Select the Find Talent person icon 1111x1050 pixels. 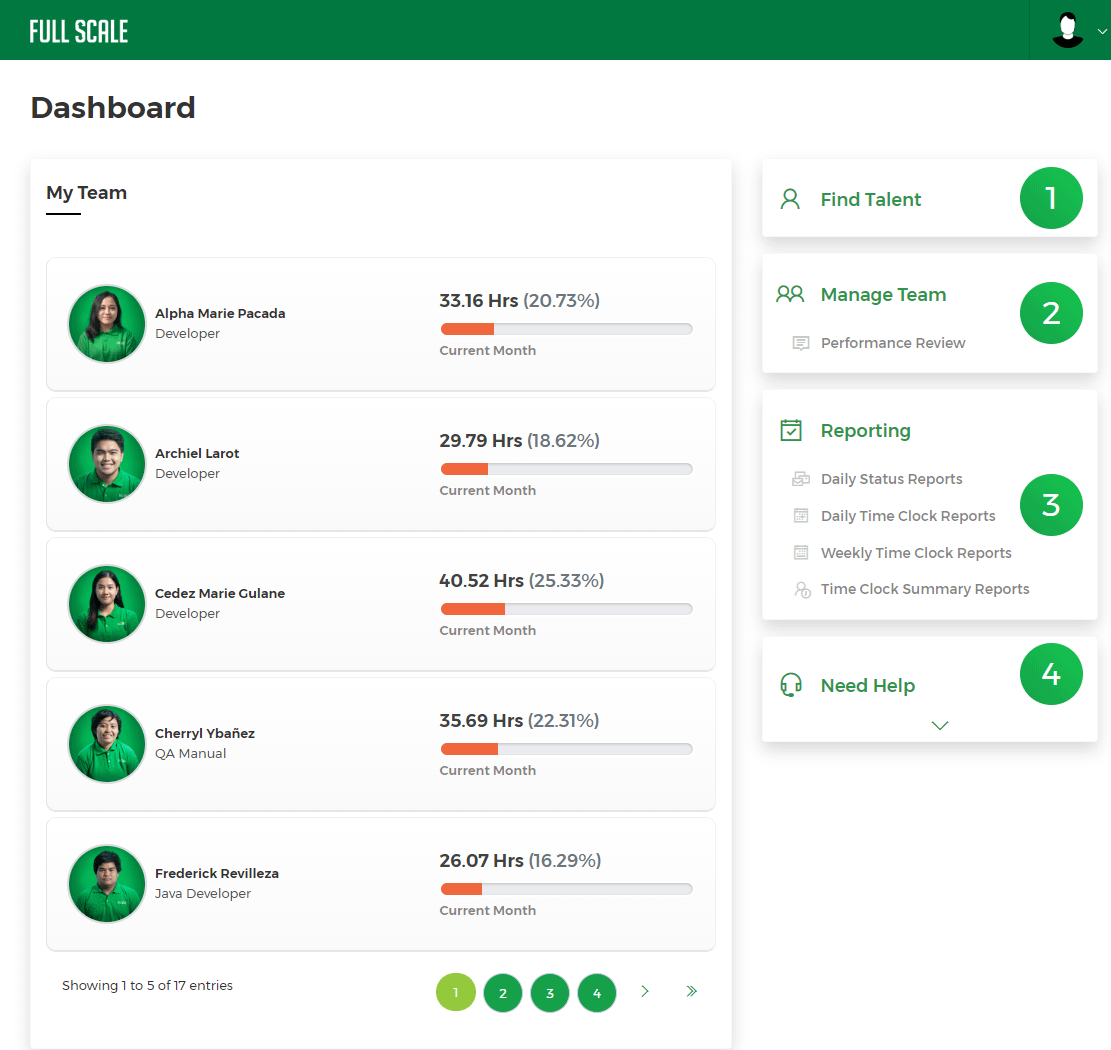790,198
